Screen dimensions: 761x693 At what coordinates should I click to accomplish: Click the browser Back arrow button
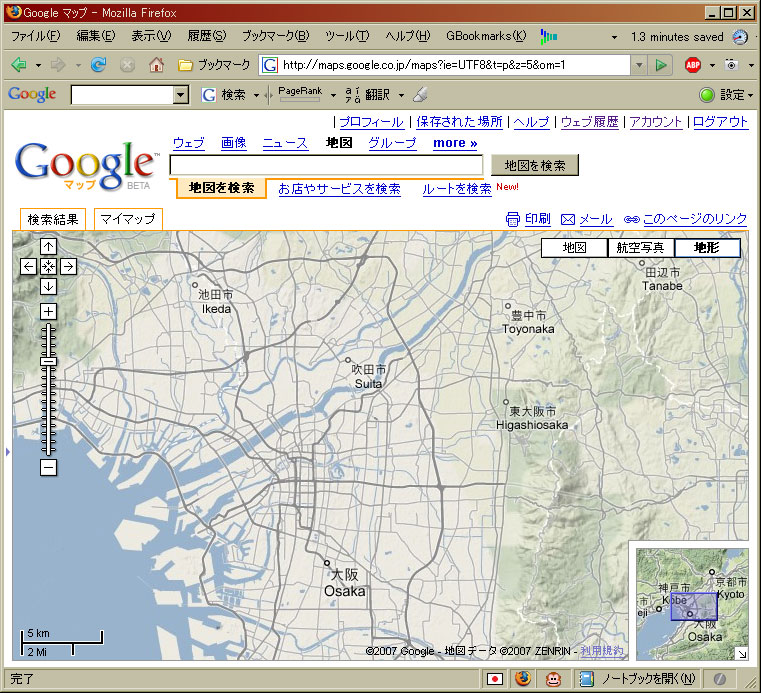click(19, 65)
